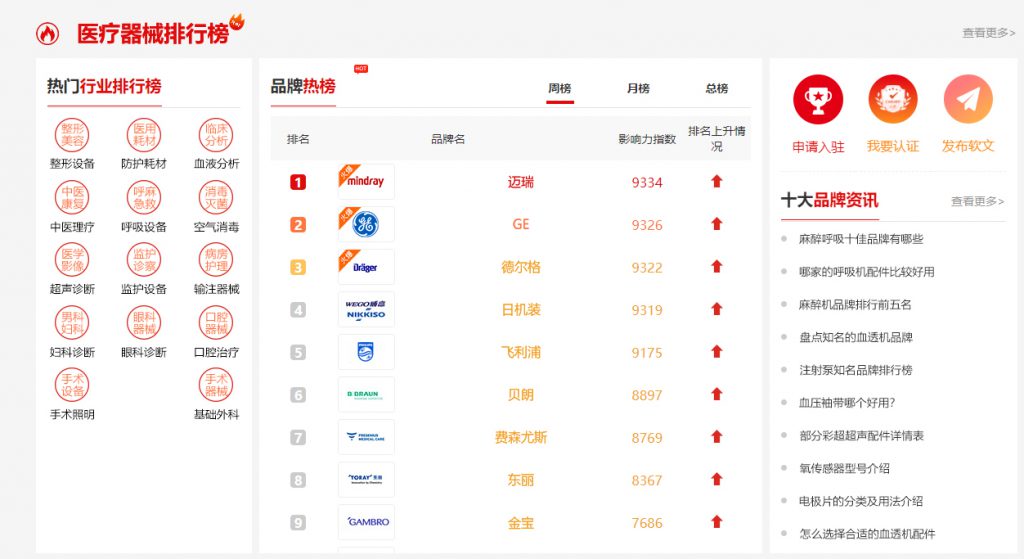Image resolution: width=1024 pixels, height=559 pixels.
Task: Select the 空气消毒 category icon
Action: [216, 198]
